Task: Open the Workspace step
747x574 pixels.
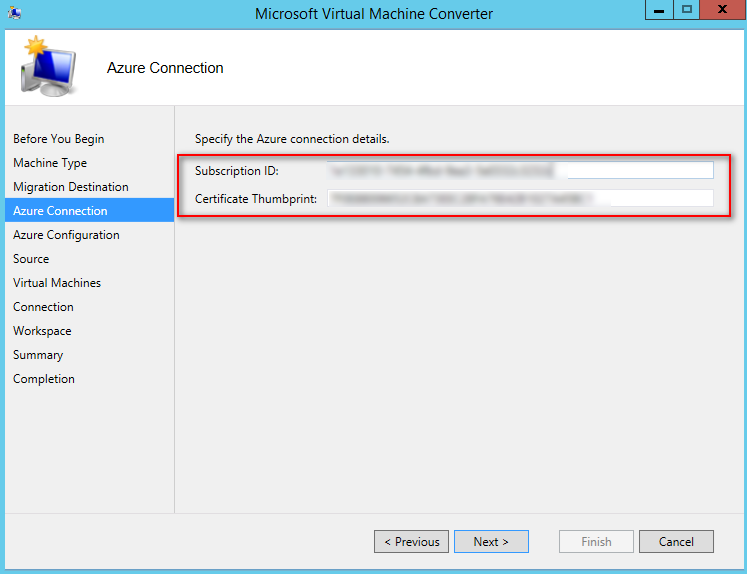Action: (x=42, y=331)
